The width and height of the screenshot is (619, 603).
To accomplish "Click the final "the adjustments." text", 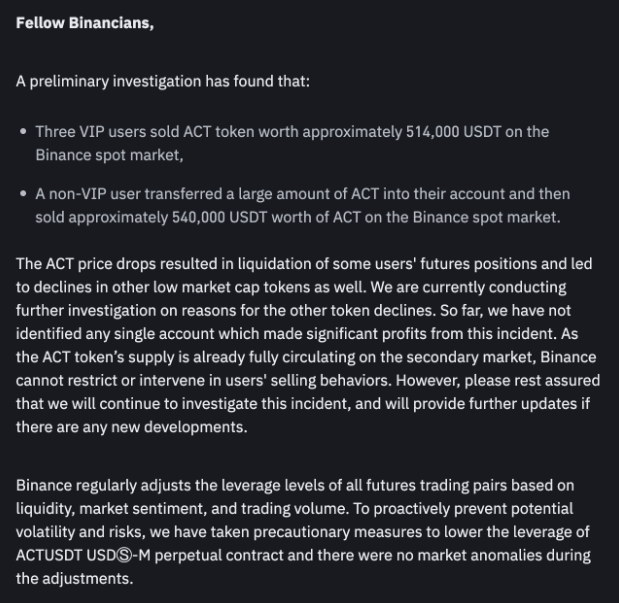I will 73,578.
